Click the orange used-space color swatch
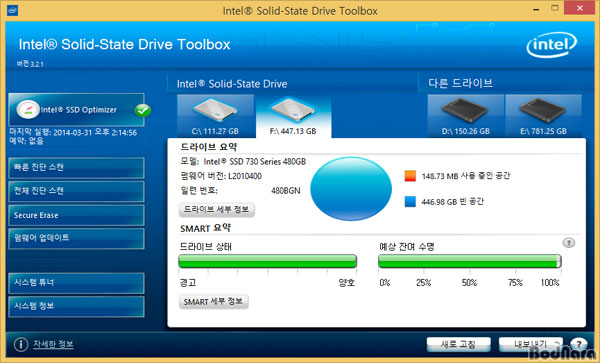This screenshot has height=363, width=600. coord(410,176)
